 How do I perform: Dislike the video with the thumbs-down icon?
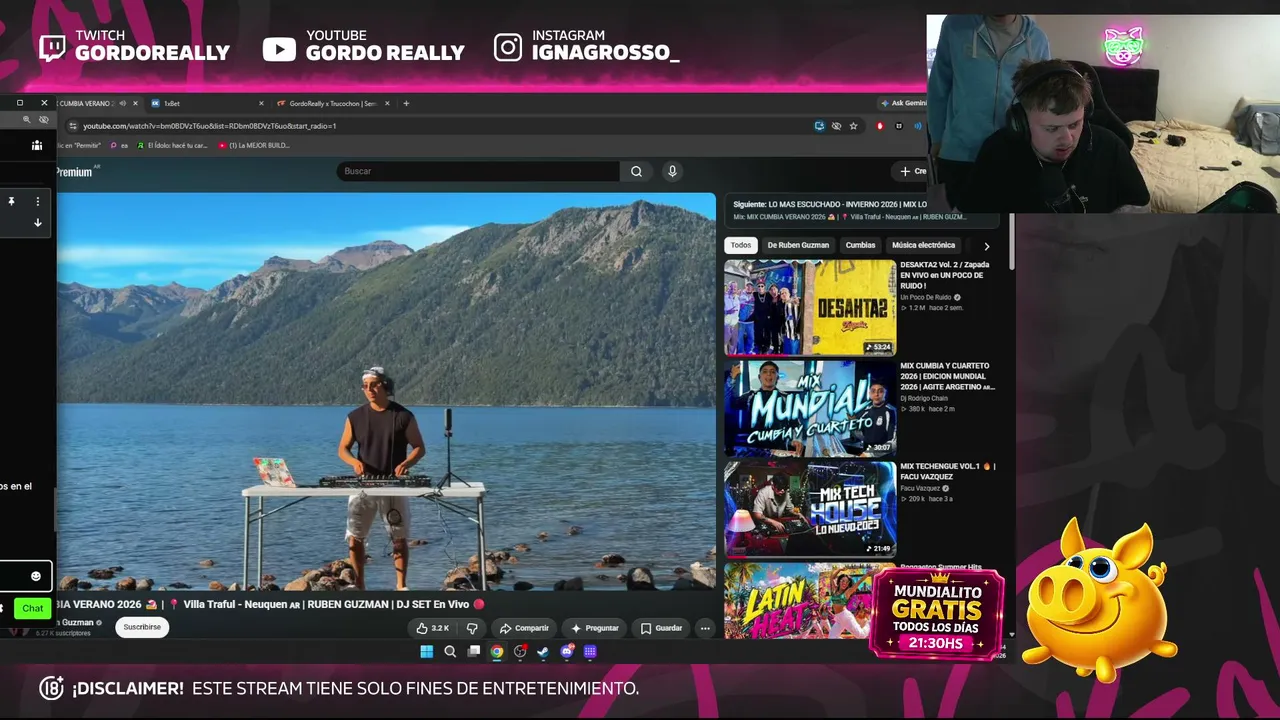(x=472, y=628)
